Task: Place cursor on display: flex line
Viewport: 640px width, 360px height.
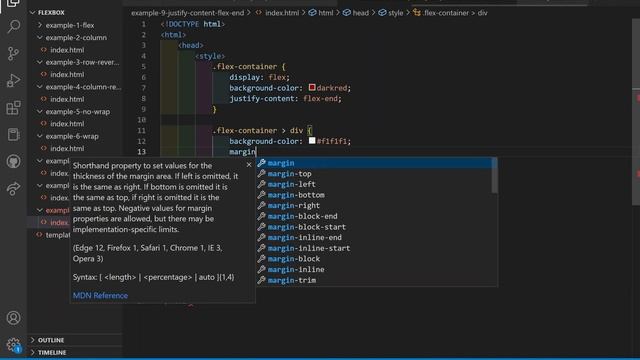Action: click(x=259, y=77)
